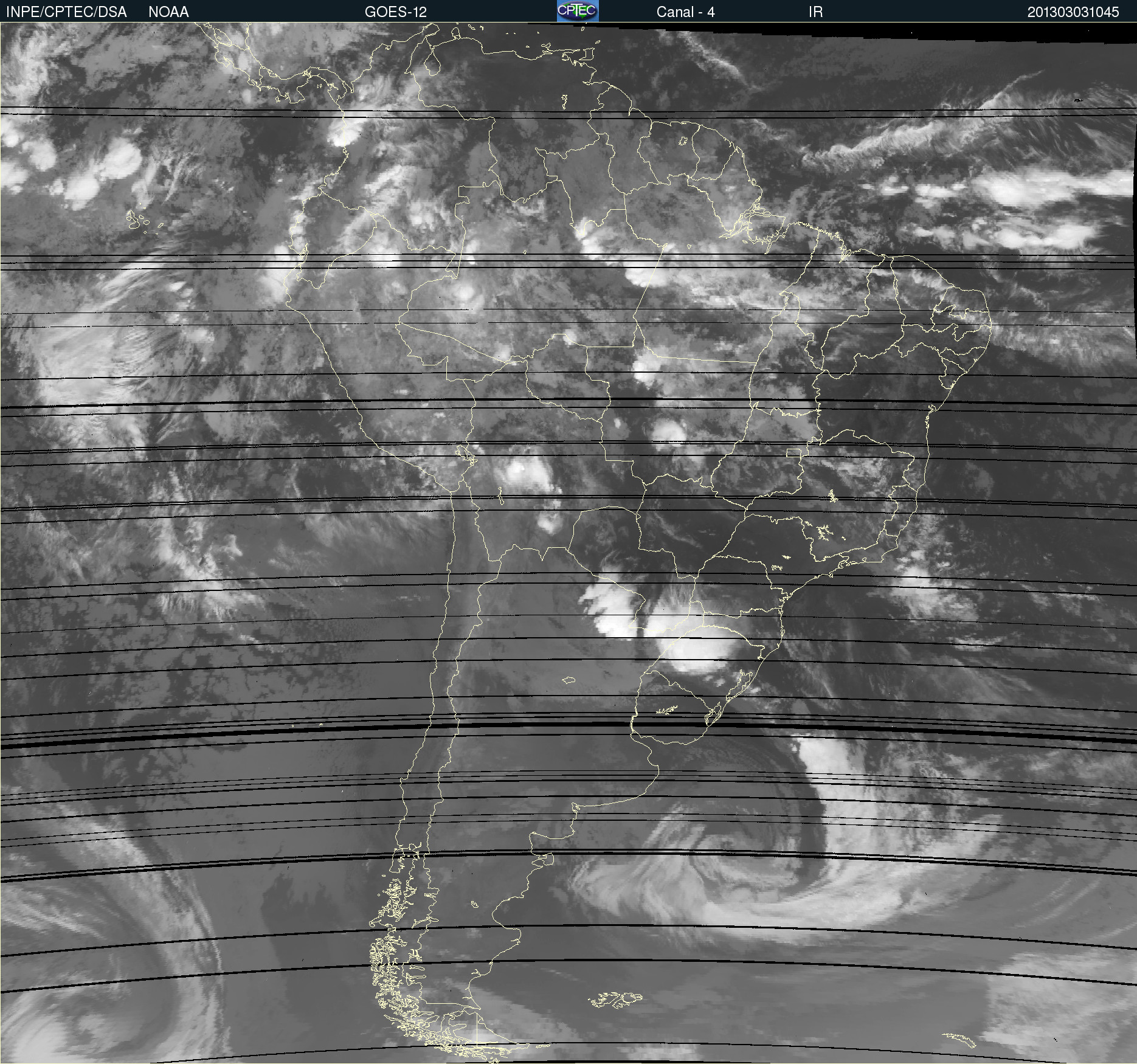This screenshot has height=1064, width=1137.
Task: Click the IR label in the header
Action: (815, 12)
